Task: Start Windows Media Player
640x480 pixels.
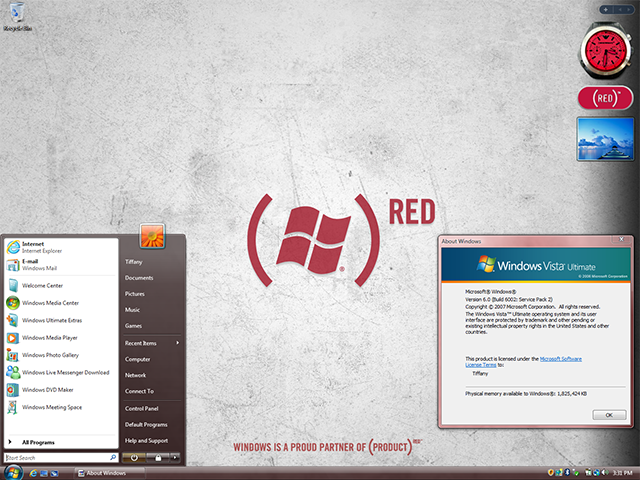Action: (x=50, y=338)
